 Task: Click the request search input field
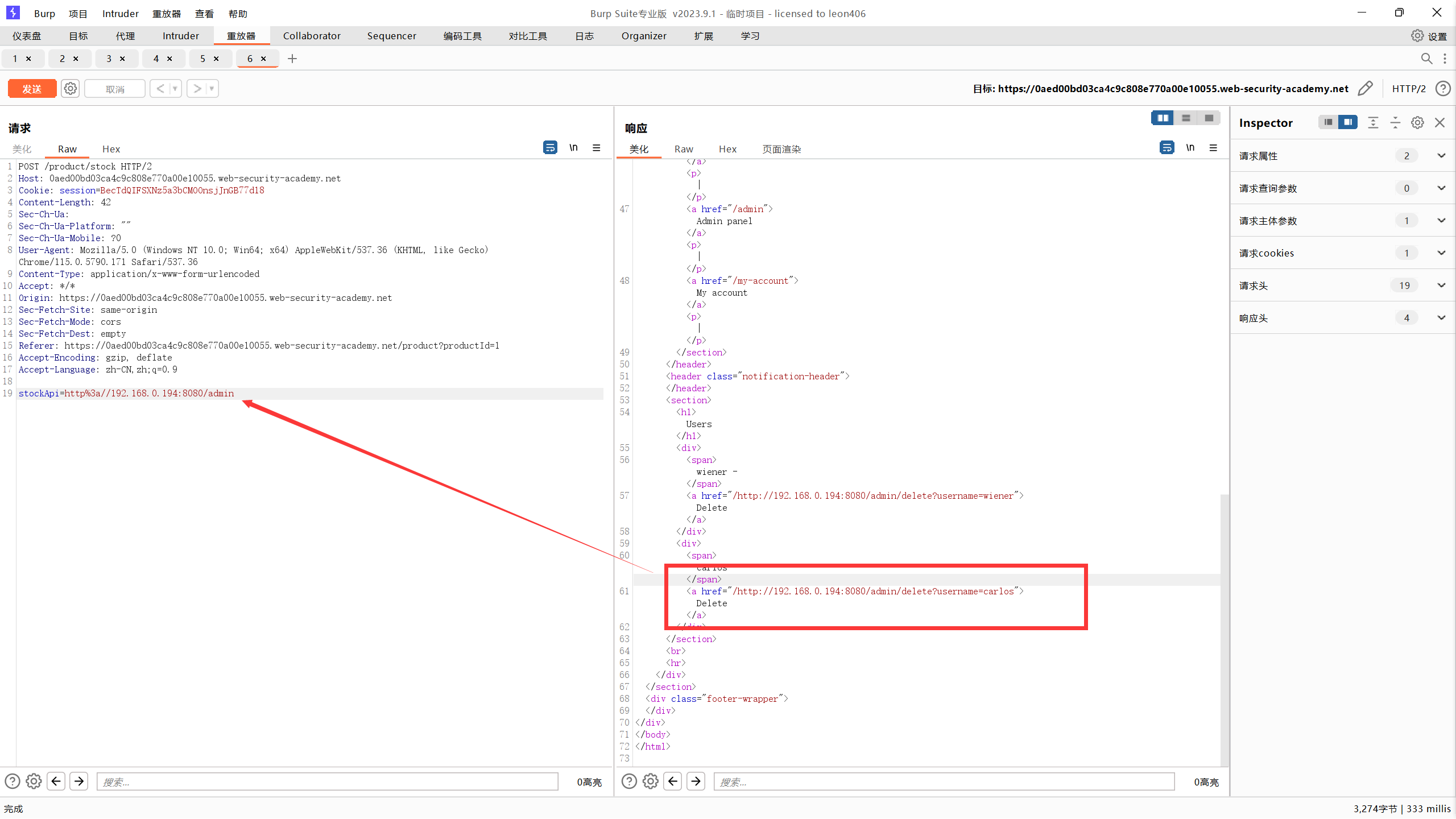tap(327, 782)
